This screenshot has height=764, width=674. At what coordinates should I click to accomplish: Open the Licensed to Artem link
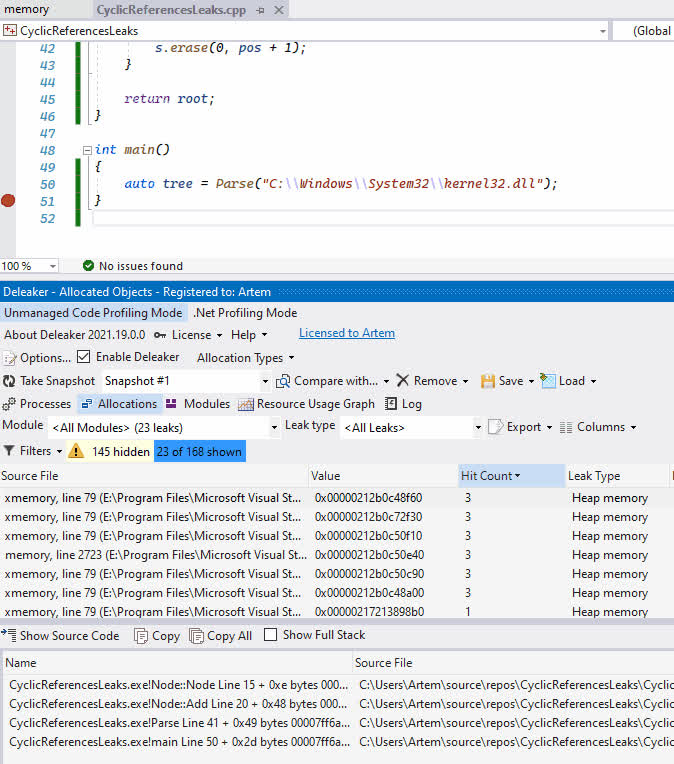click(x=346, y=333)
